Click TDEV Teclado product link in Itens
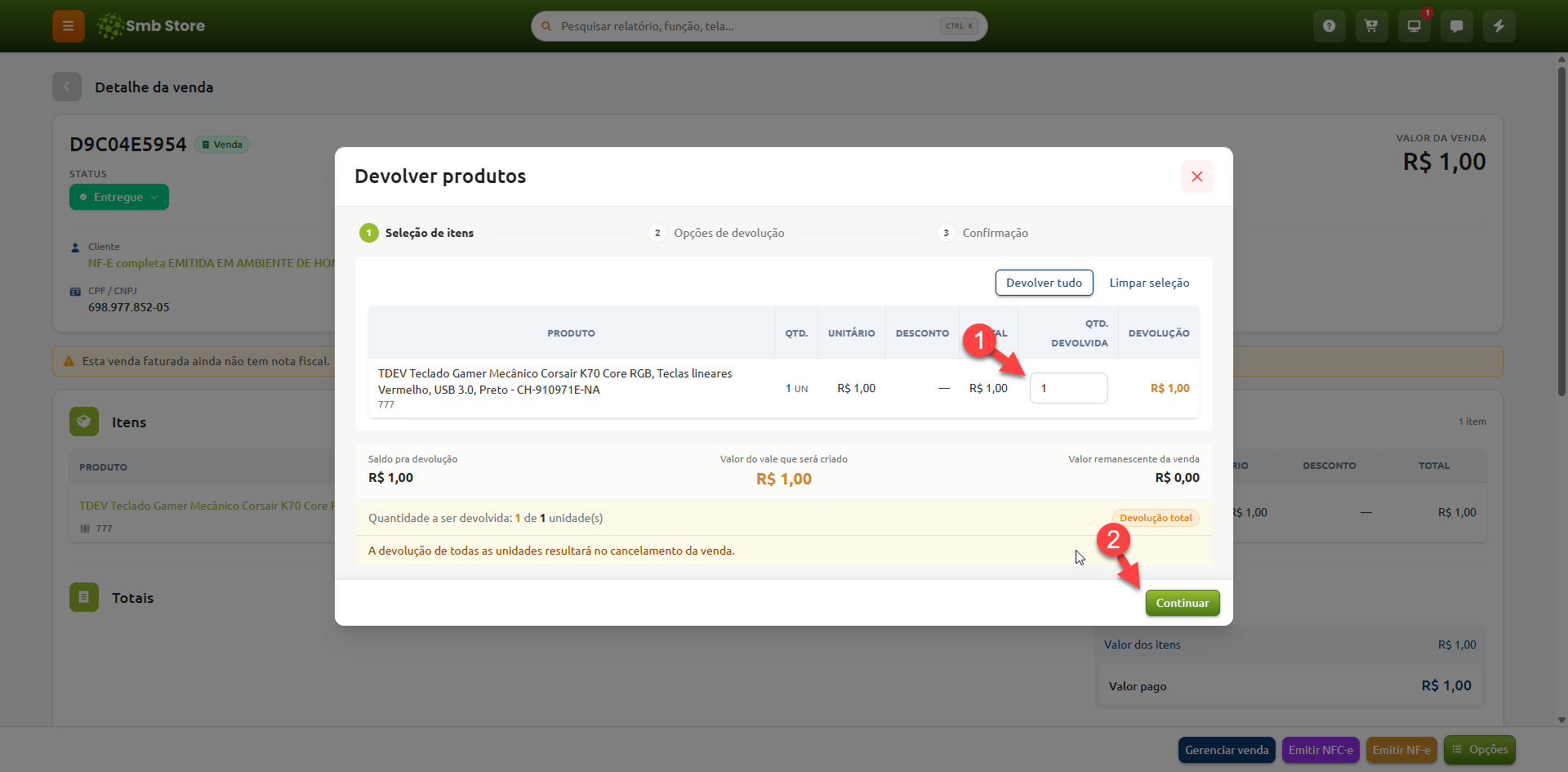The height and width of the screenshot is (772, 1568). click(x=207, y=506)
